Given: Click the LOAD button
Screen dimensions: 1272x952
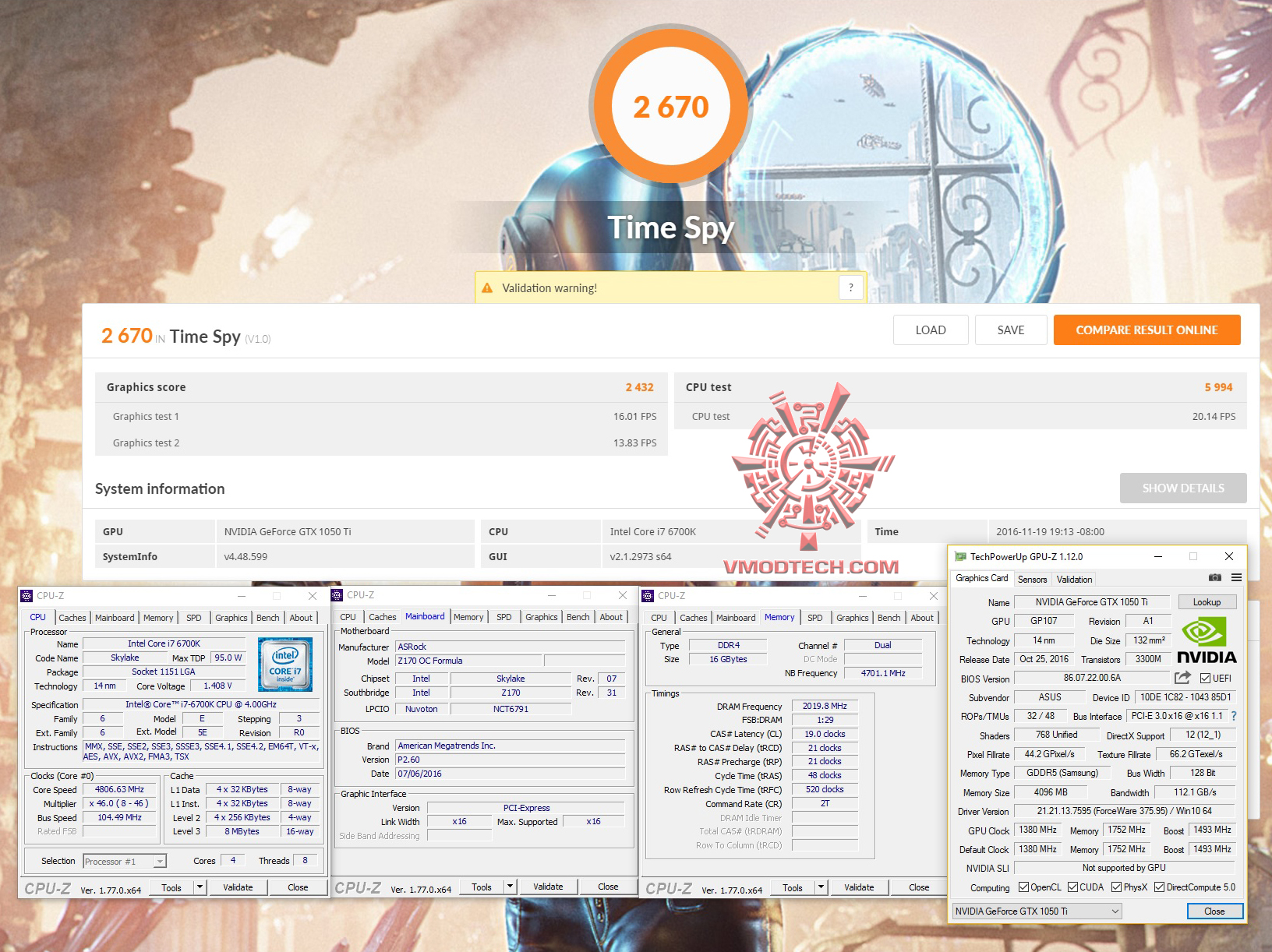Looking at the screenshot, I should click(931, 330).
